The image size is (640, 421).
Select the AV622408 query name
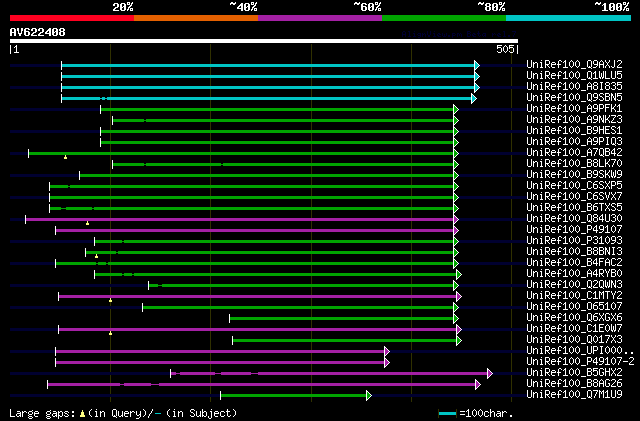pos(38,32)
